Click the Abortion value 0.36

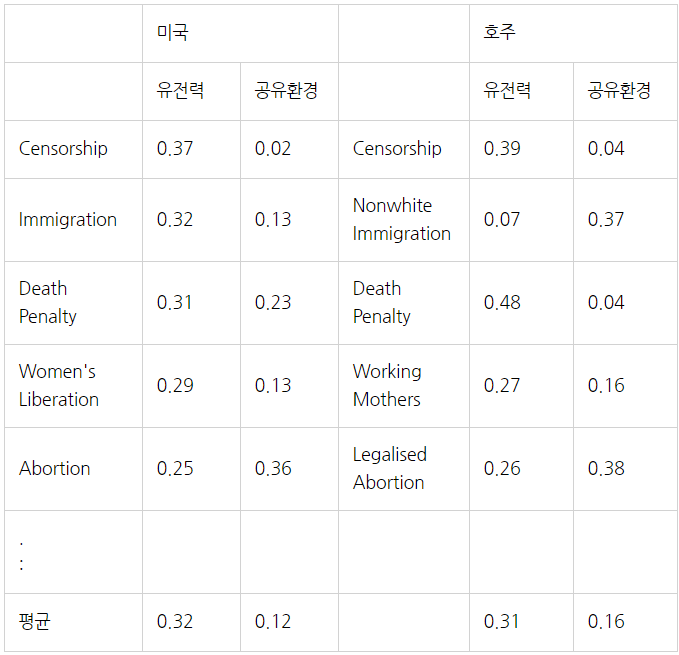289,469
